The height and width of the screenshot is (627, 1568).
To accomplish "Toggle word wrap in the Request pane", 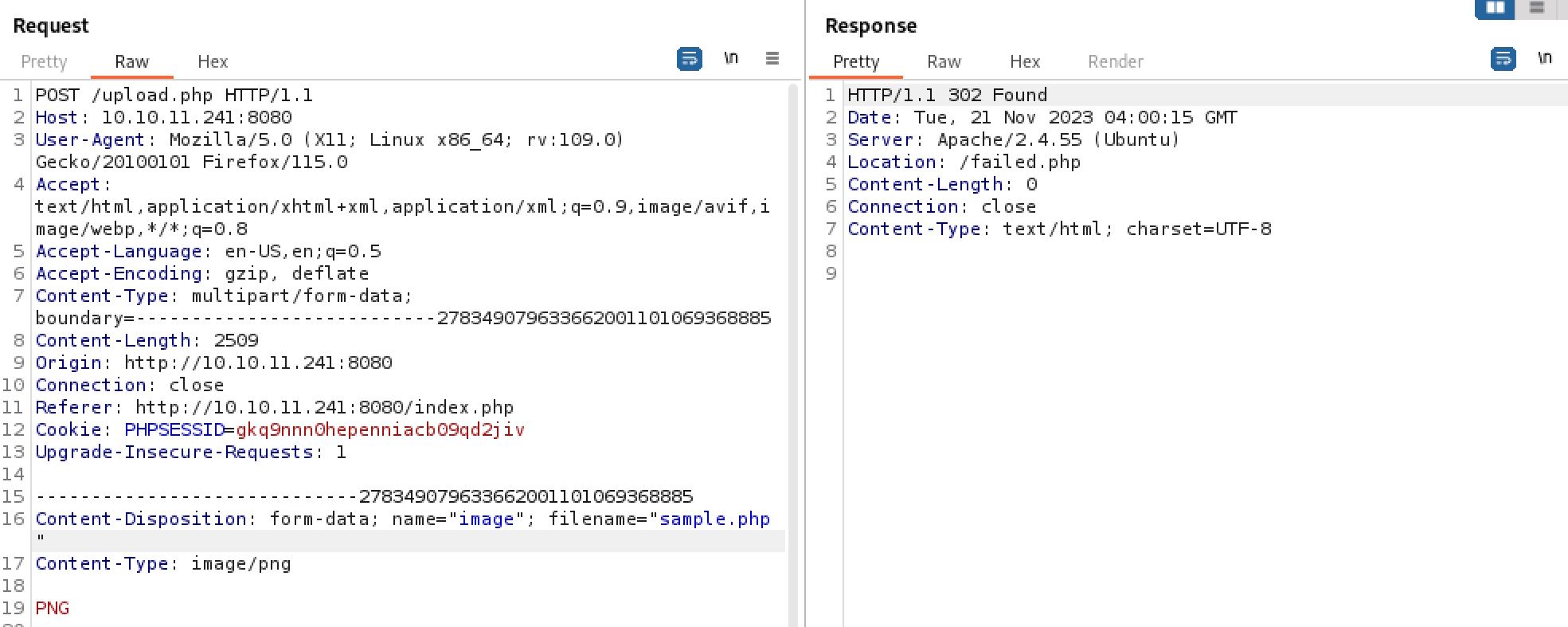I will tap(689, 59).
